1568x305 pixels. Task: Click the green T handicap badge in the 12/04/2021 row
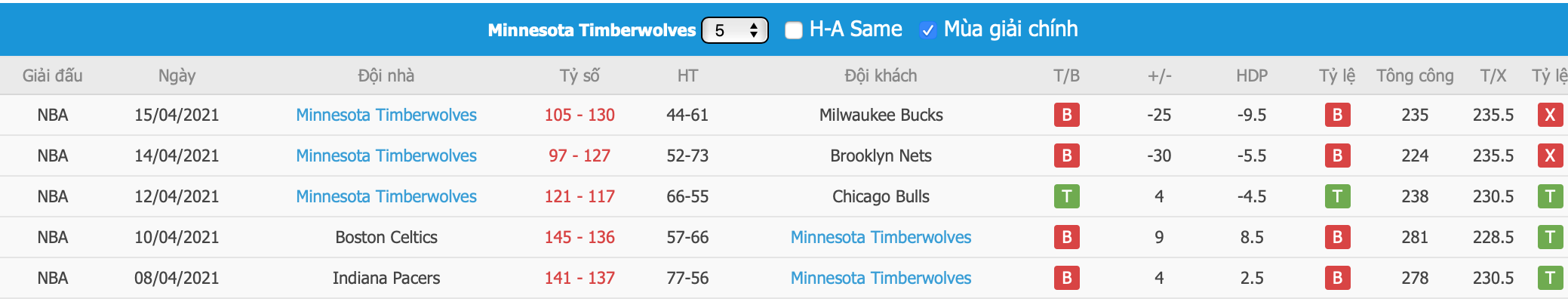1337,196
